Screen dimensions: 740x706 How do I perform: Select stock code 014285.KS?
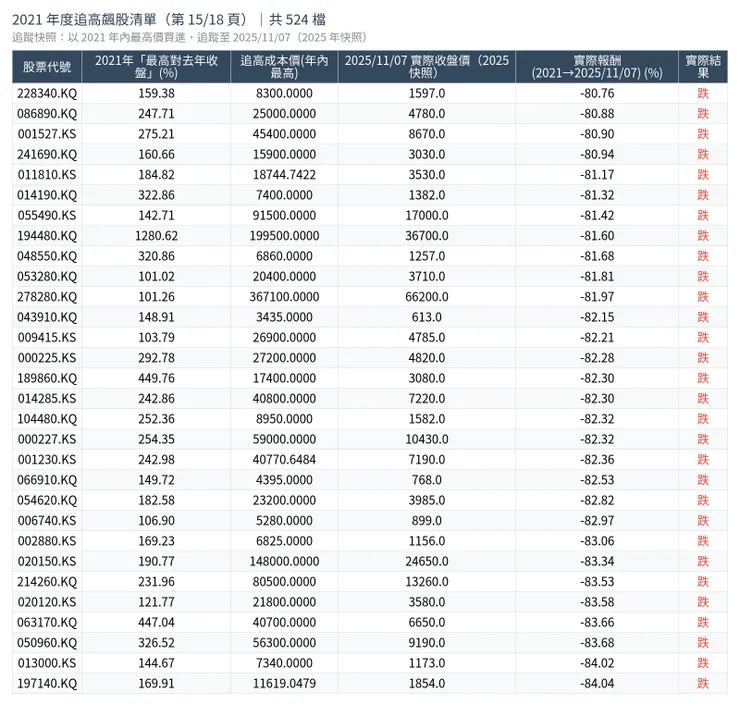coord(47,398)
